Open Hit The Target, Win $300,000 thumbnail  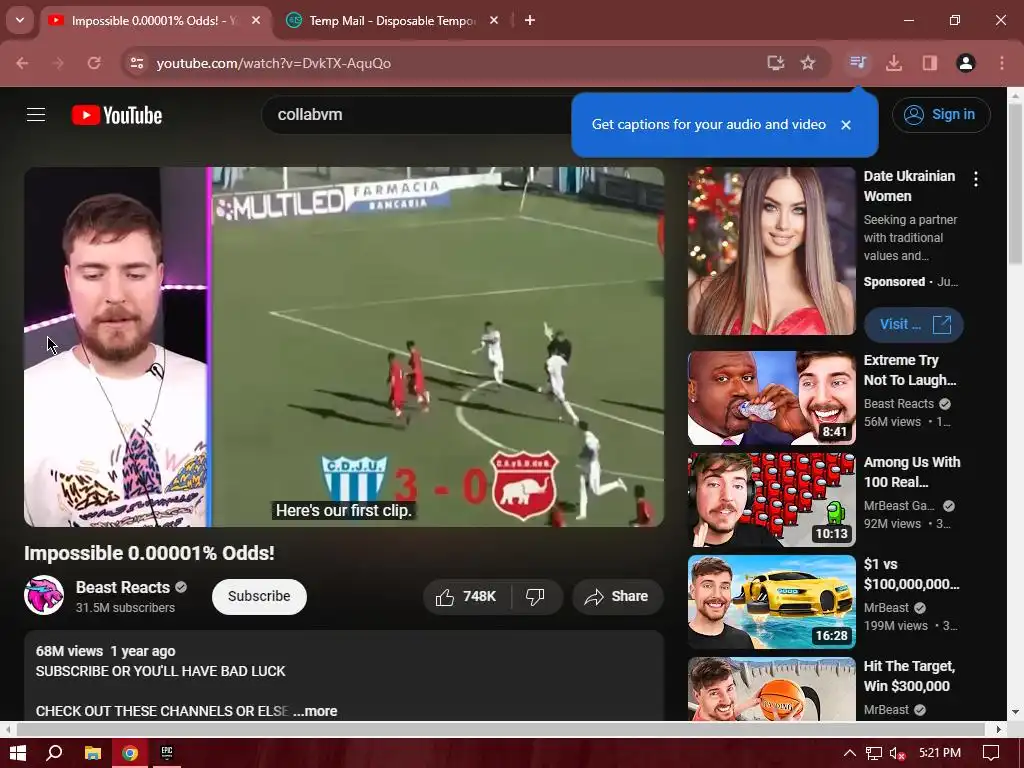(x=771, y=689)
